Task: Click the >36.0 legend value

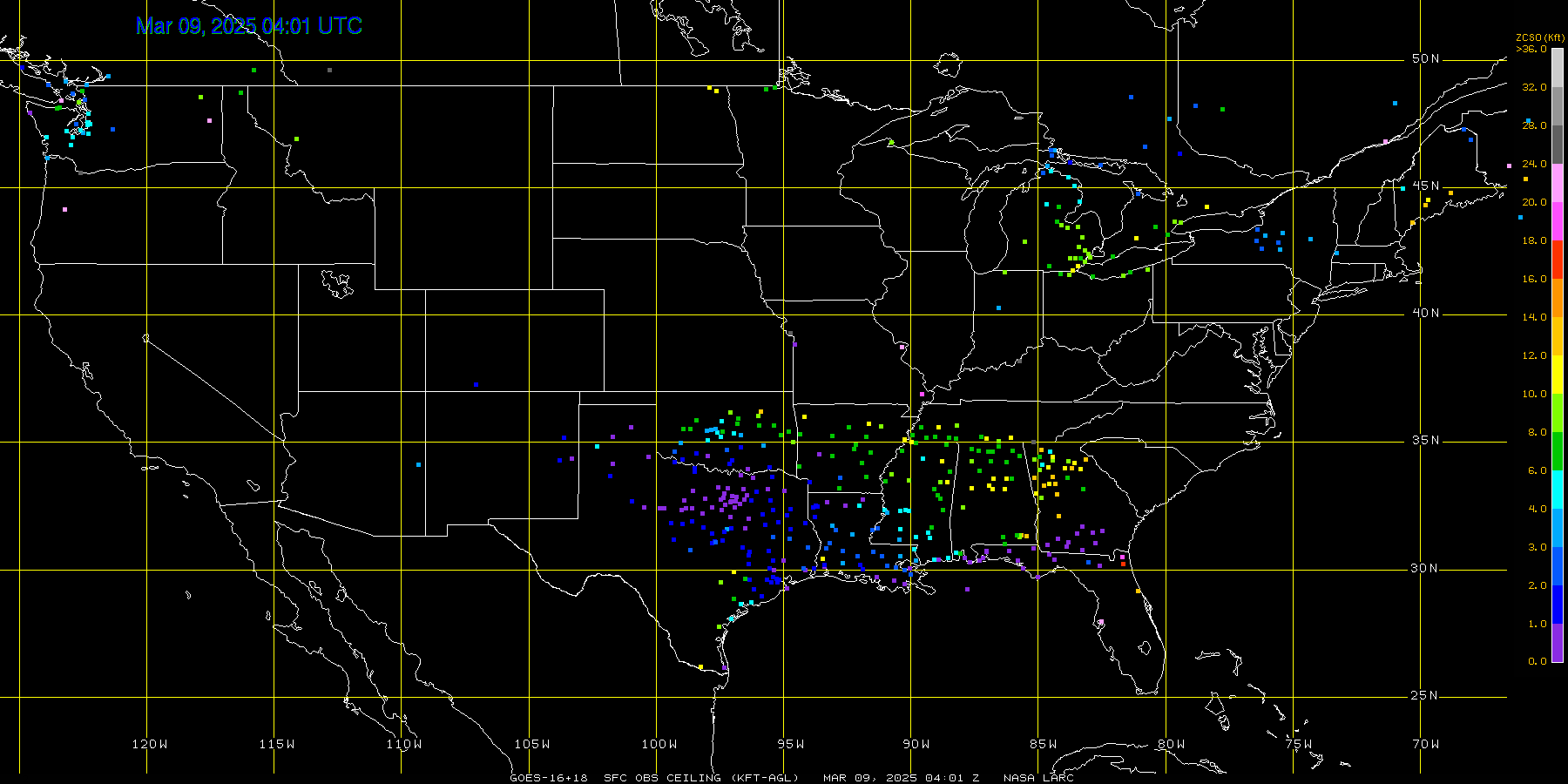Action: point(1531,49)
